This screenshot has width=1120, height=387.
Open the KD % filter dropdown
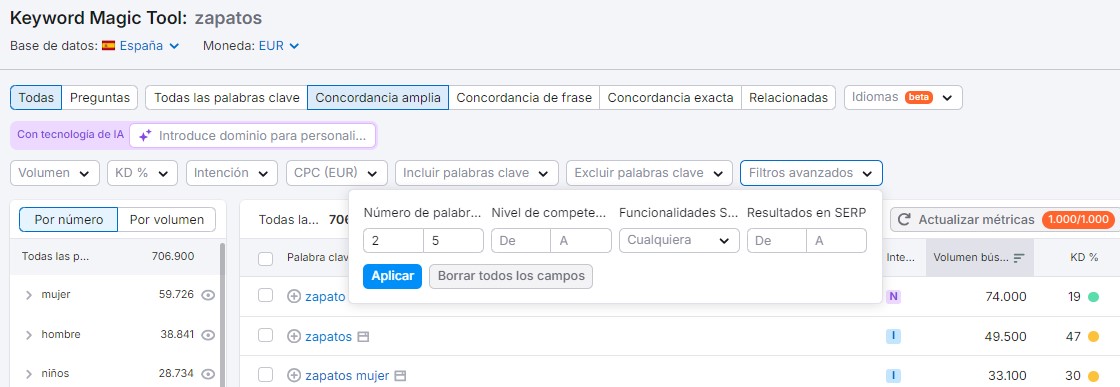coord(142,173)
